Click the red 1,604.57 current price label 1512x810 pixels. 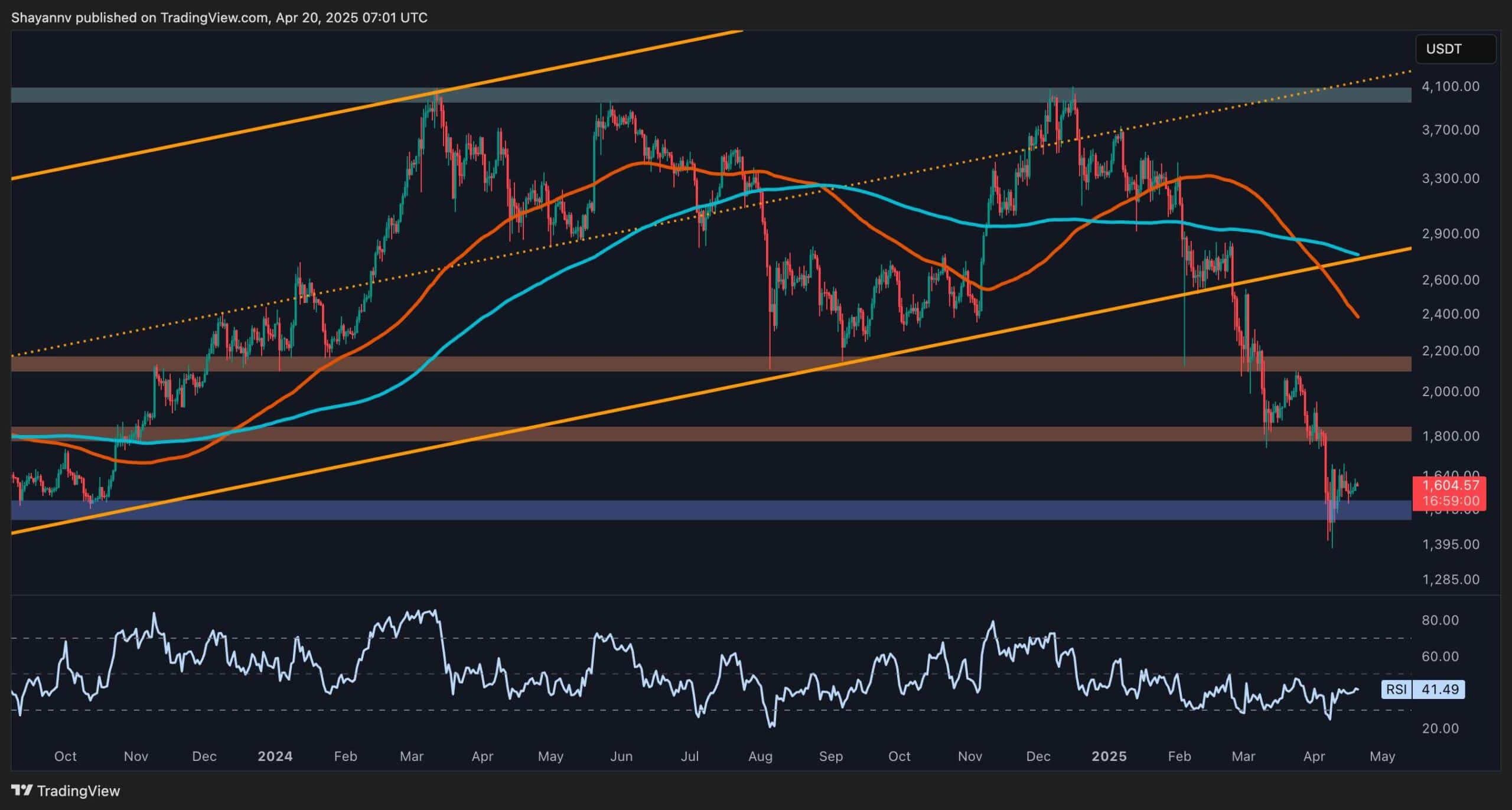pos(1450,485)
